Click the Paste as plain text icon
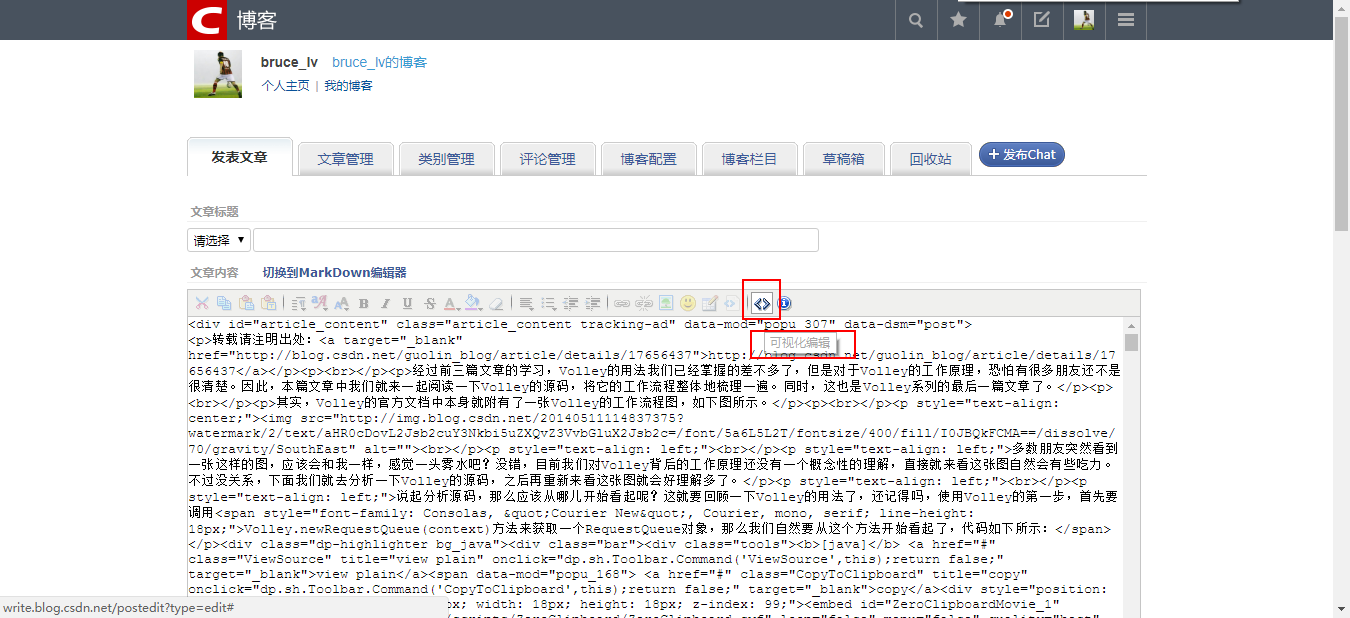The width and height of the screenshot is (1350, 618). [268, 303]
